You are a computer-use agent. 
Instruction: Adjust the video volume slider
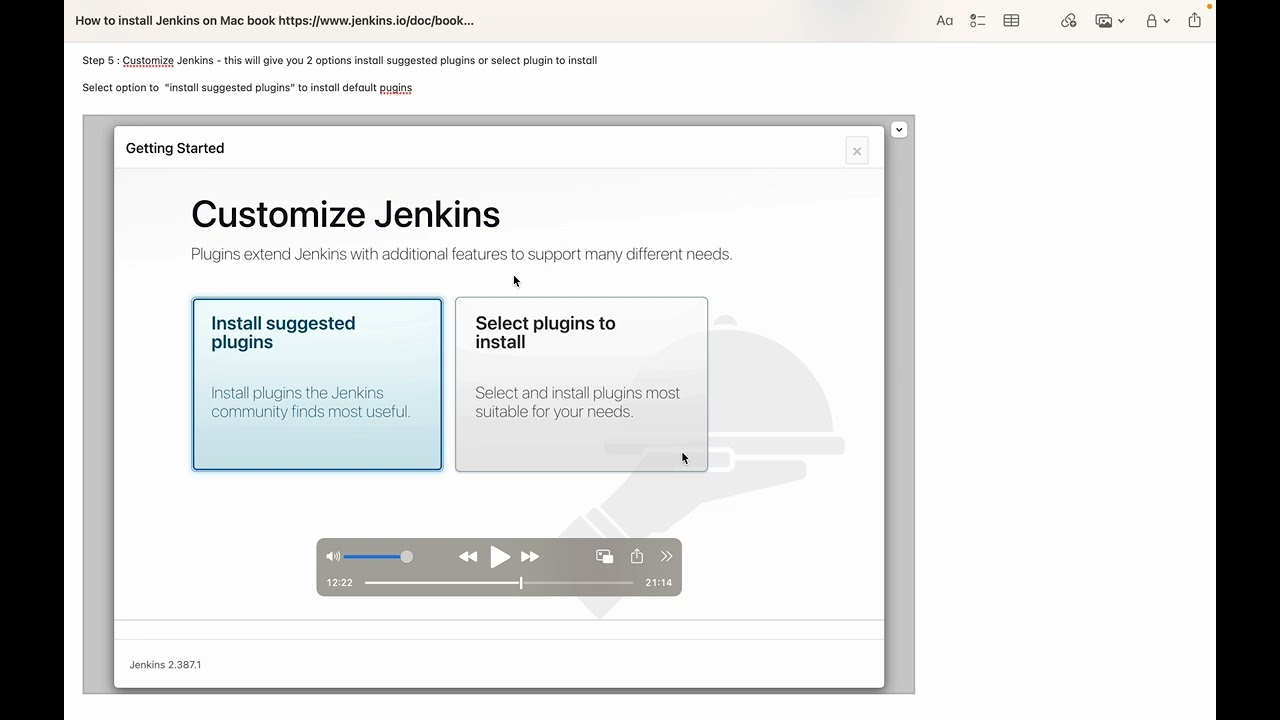pyautogui.click(x=378, y=556)
